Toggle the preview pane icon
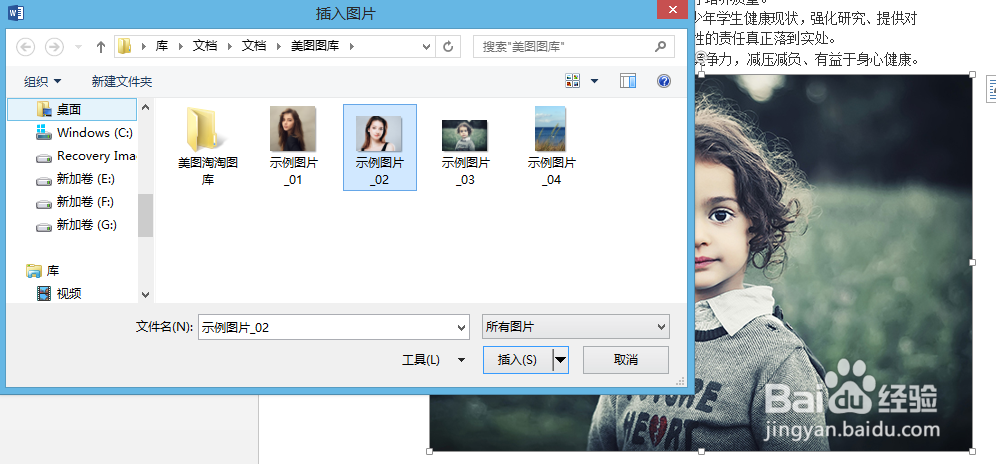This screenshot has height=464, width=996. [628, 81]
